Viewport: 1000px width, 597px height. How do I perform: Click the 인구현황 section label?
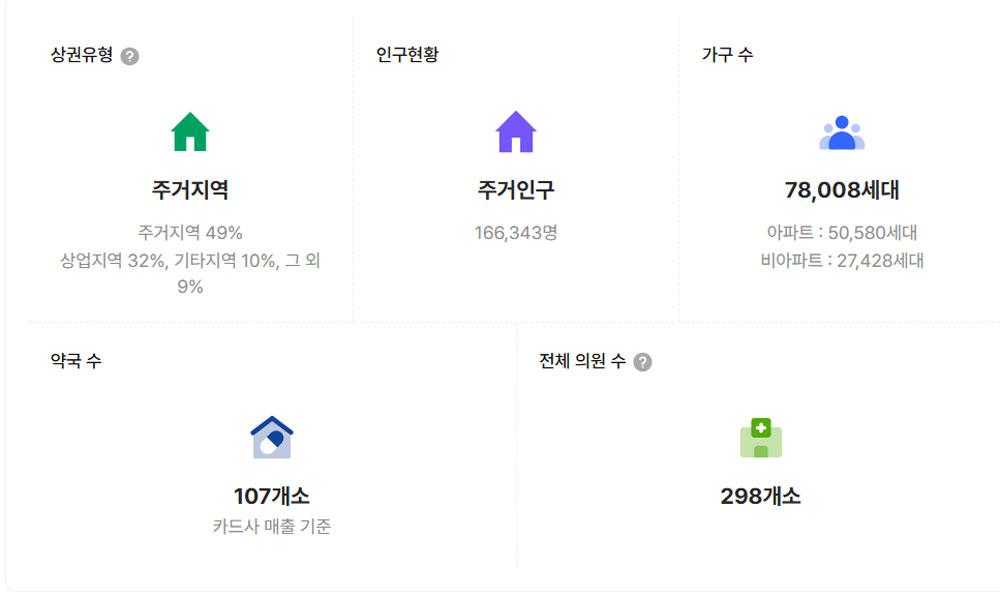(407, 55)
